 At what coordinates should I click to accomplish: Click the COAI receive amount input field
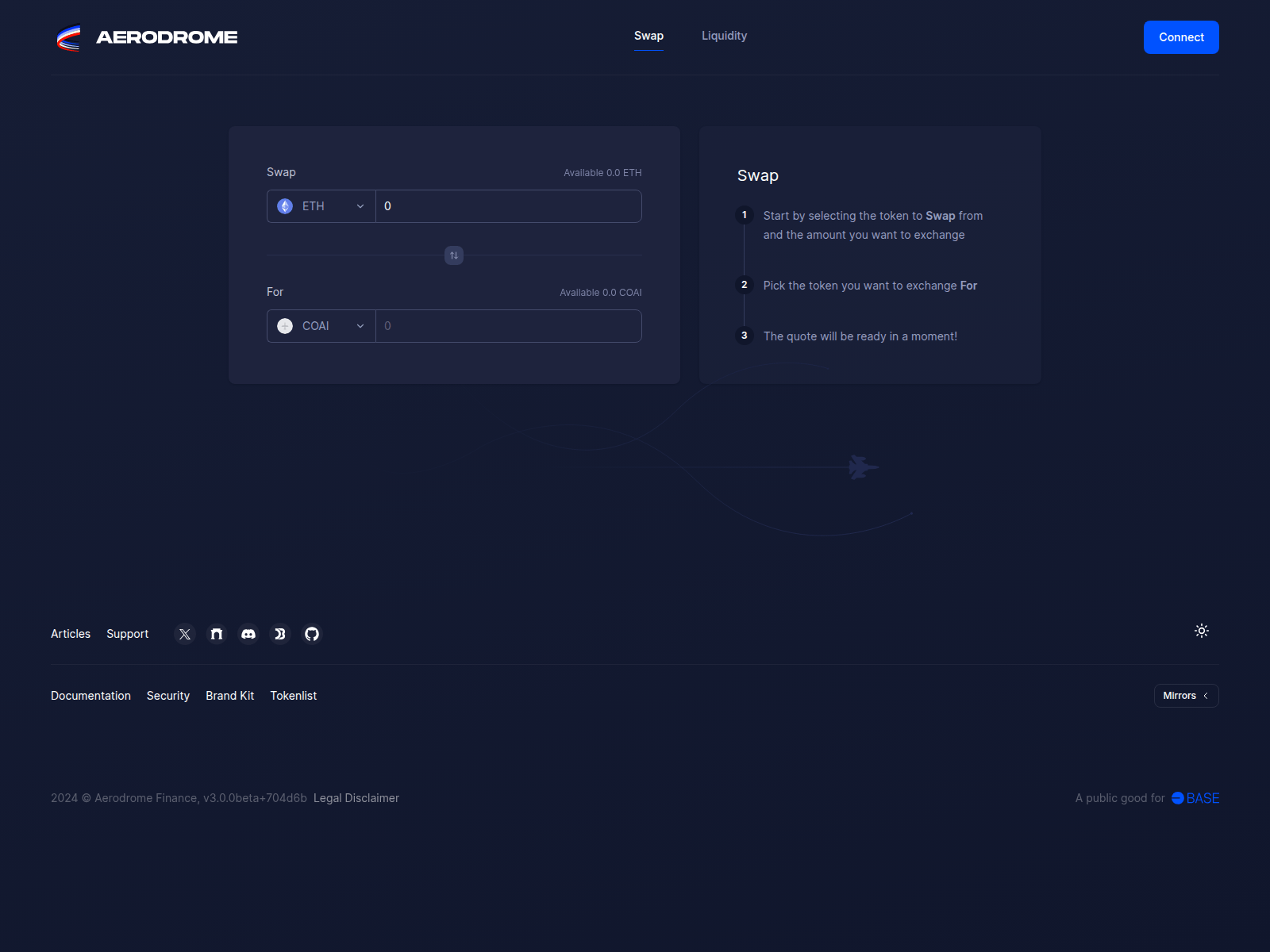509,326
